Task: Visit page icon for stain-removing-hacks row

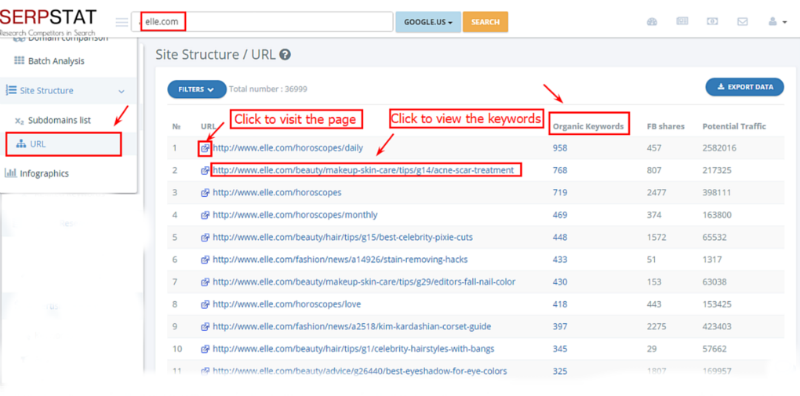Action: pyautogui.click(x=205, y=260)
